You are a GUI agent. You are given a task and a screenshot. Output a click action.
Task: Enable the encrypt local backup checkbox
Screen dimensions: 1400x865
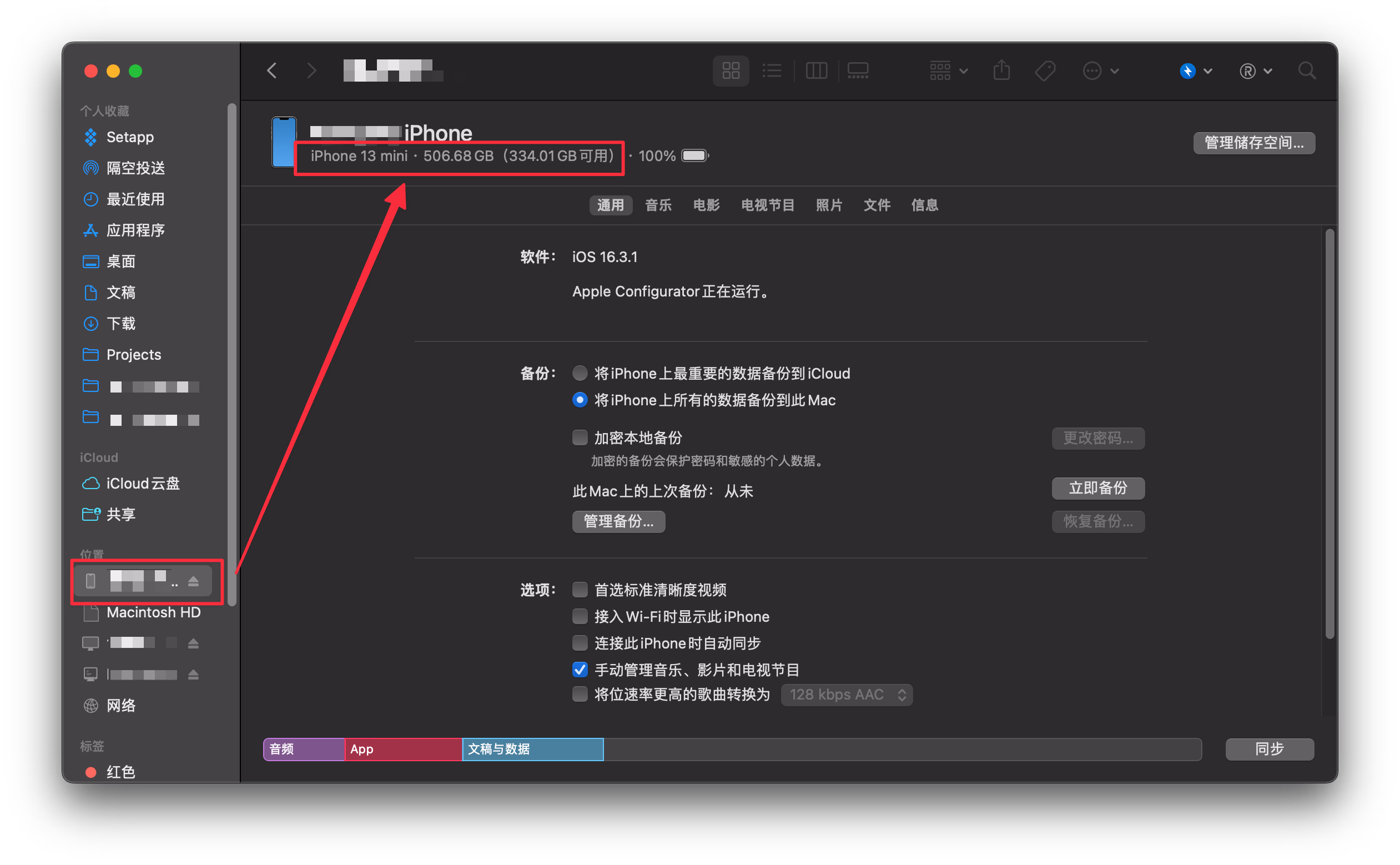point(580,437)
